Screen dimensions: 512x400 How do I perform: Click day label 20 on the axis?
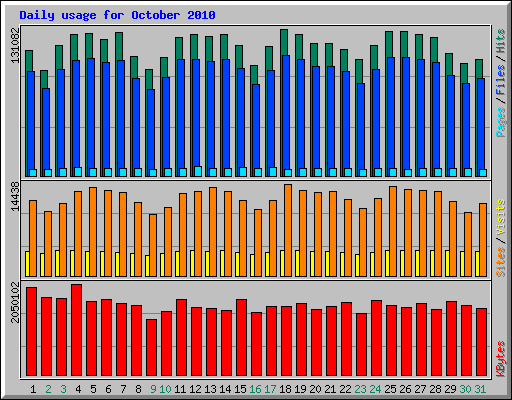coord(315,389)
